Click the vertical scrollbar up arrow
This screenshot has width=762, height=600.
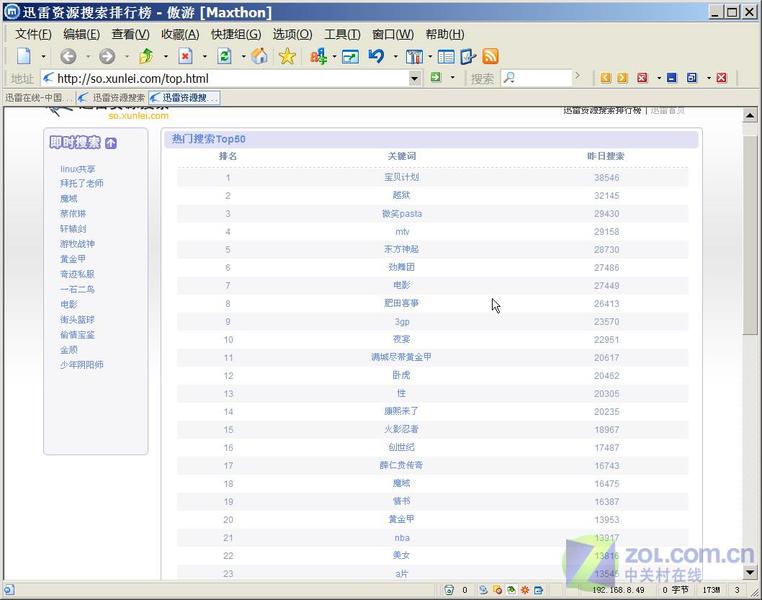click(750, 116)
